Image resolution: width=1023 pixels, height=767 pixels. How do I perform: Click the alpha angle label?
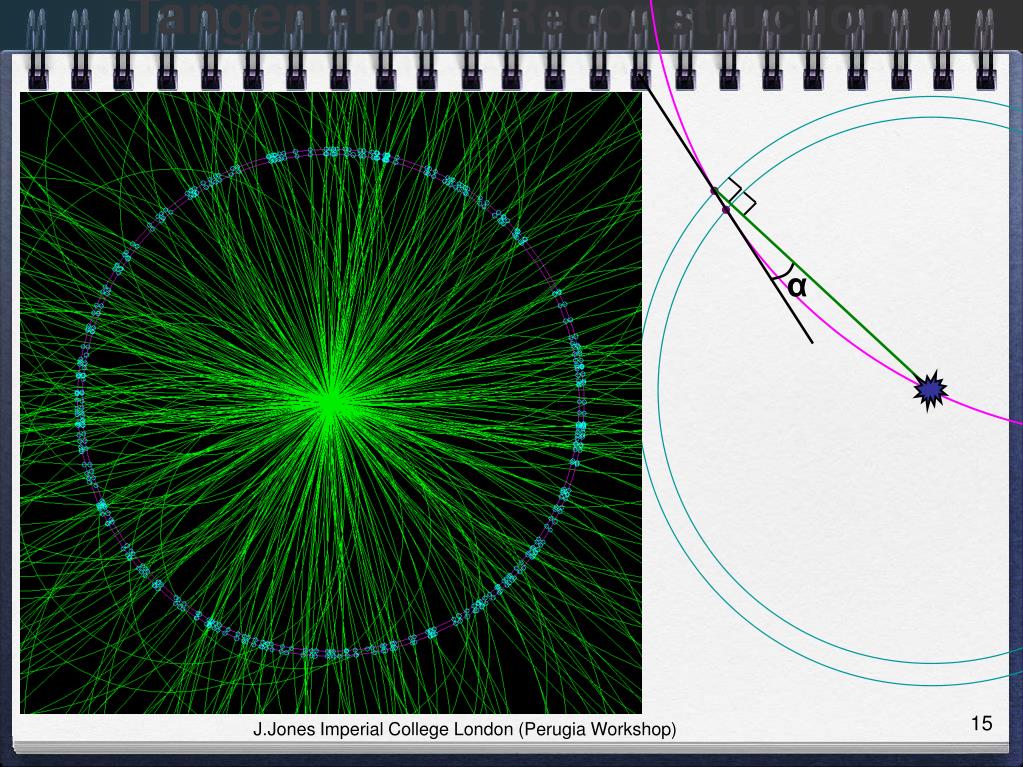coord(797,286)
